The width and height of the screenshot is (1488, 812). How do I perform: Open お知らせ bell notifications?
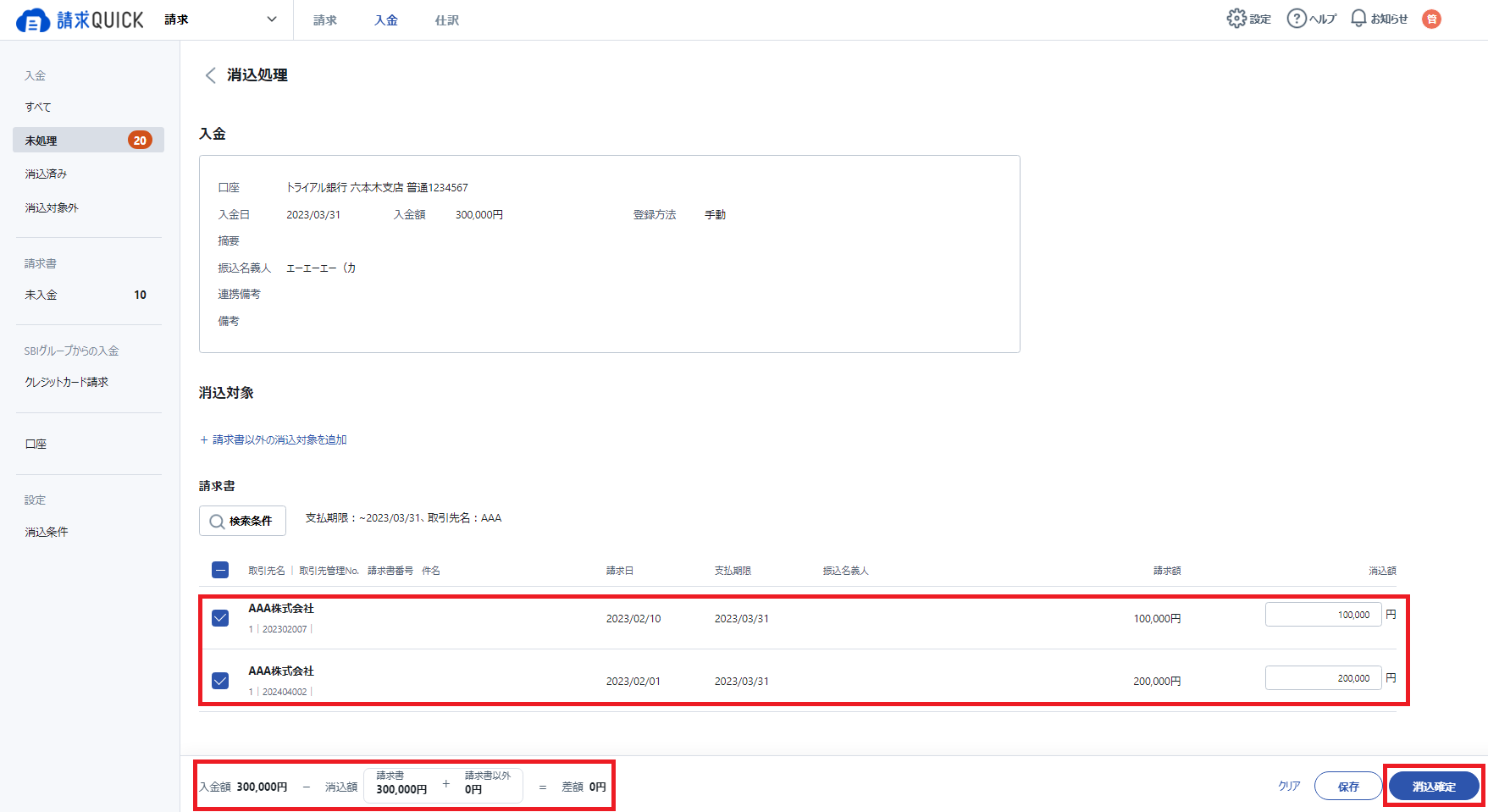tap(1358, 19)
